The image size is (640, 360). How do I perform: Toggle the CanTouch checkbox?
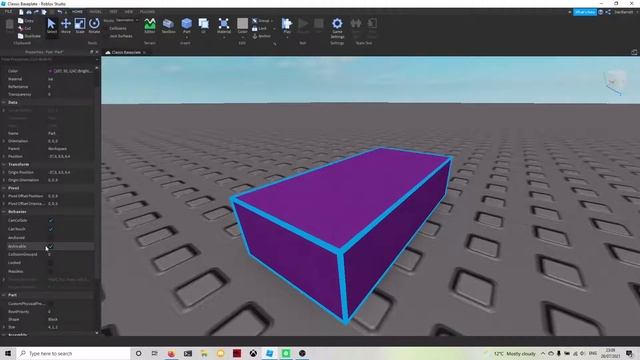(51, 229)
